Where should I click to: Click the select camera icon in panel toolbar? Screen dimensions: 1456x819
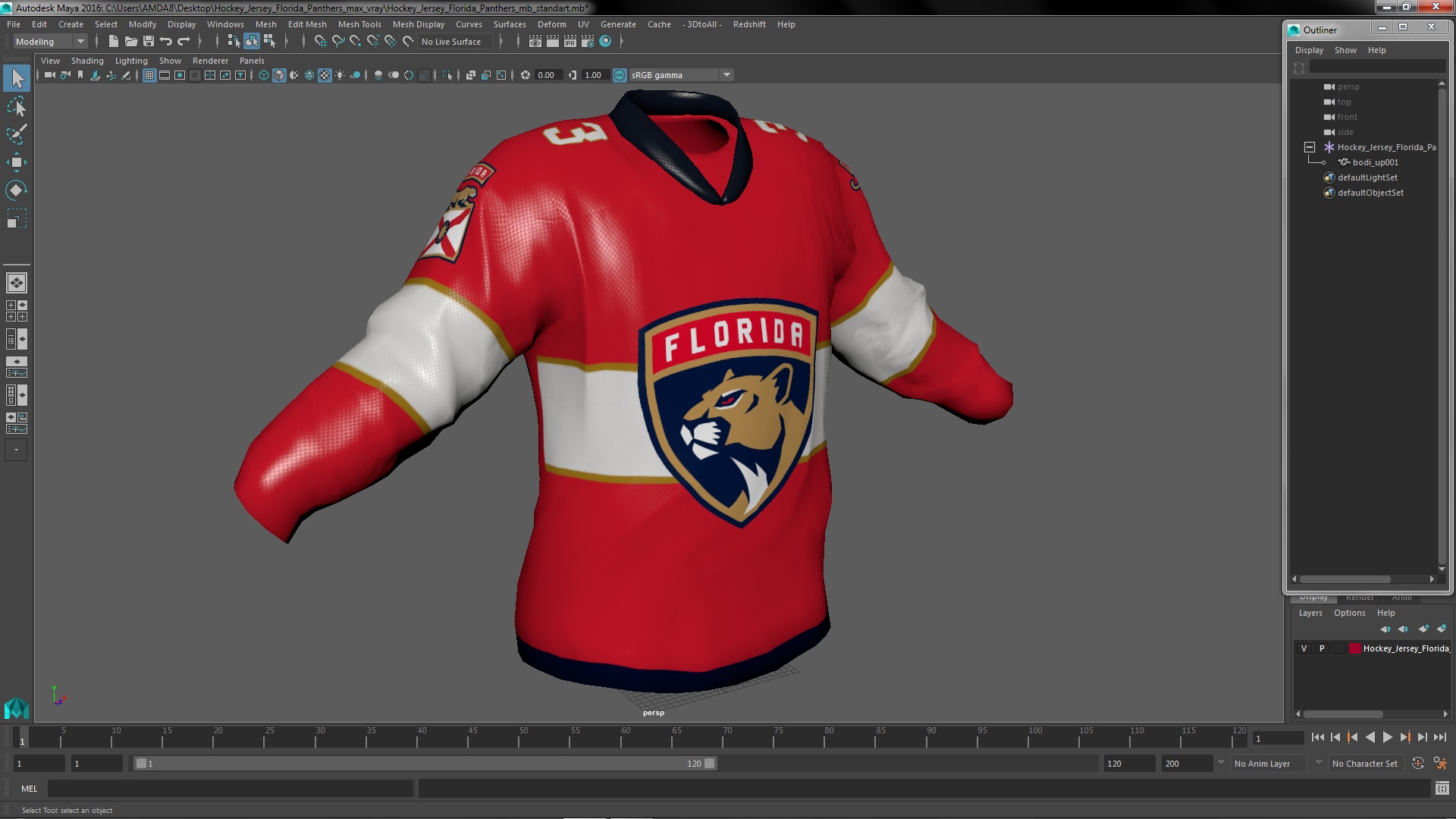50,75
